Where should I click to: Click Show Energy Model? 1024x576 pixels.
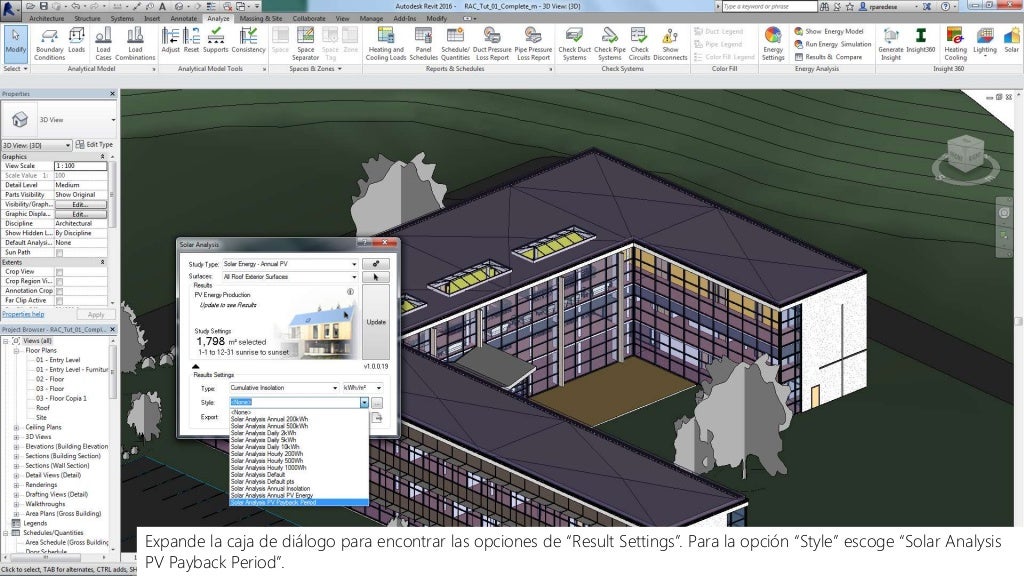point(829,31)
